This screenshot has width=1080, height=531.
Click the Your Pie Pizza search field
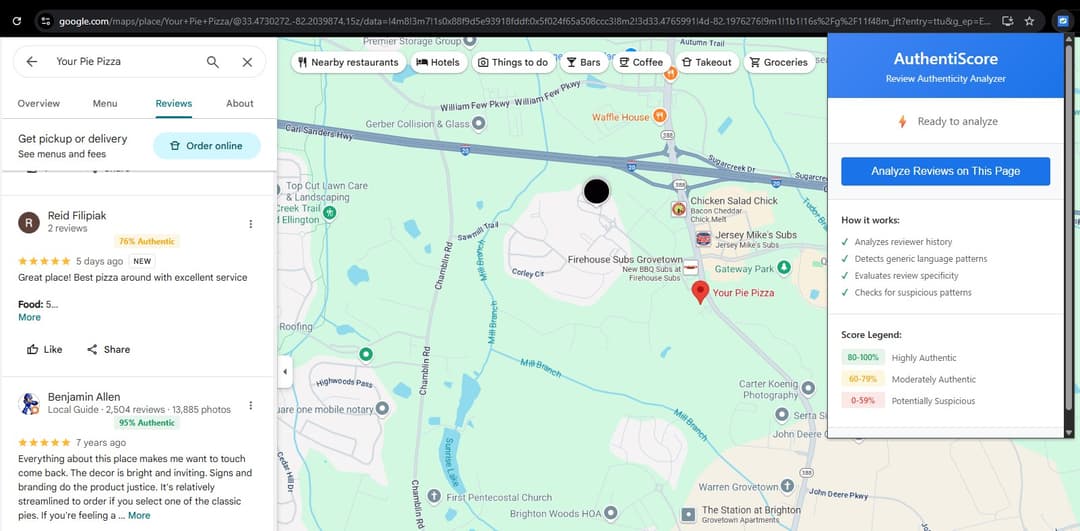pos(127,61)
